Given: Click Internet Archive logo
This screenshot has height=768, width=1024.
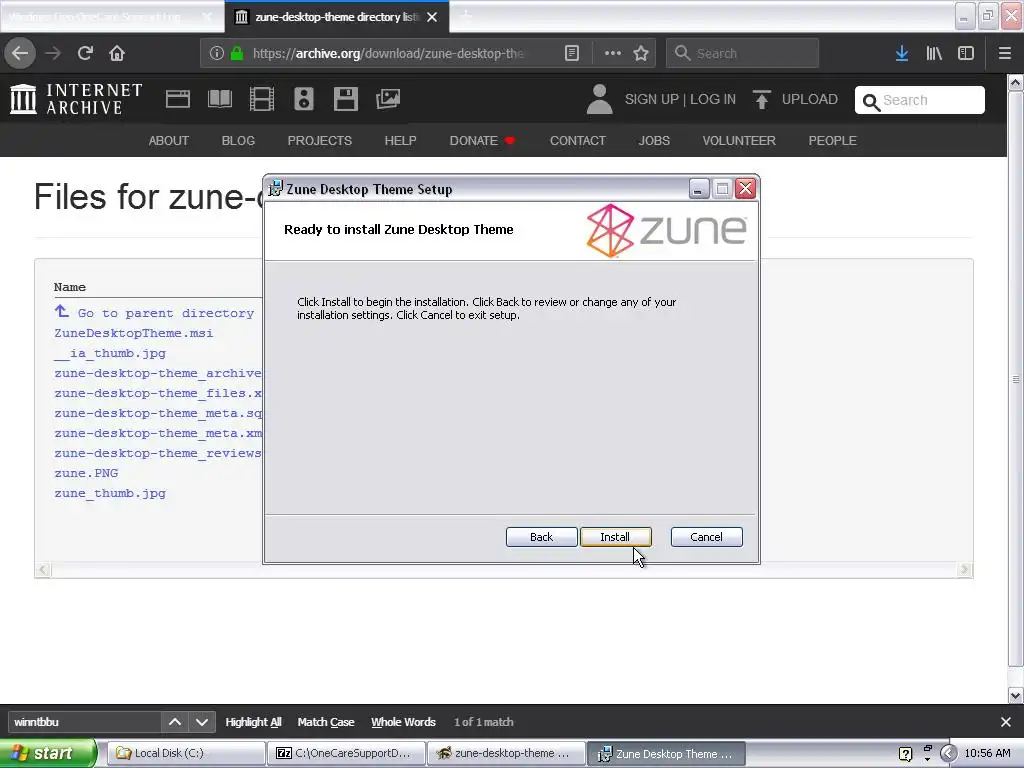Looking at the screenshot, I should (76, 99).
